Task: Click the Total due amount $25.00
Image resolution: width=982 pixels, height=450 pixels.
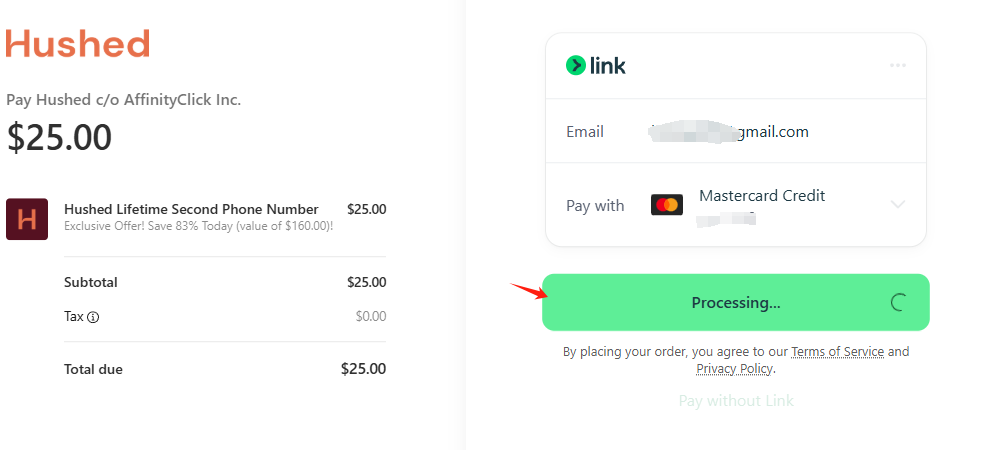Action: tap(363, 369)
